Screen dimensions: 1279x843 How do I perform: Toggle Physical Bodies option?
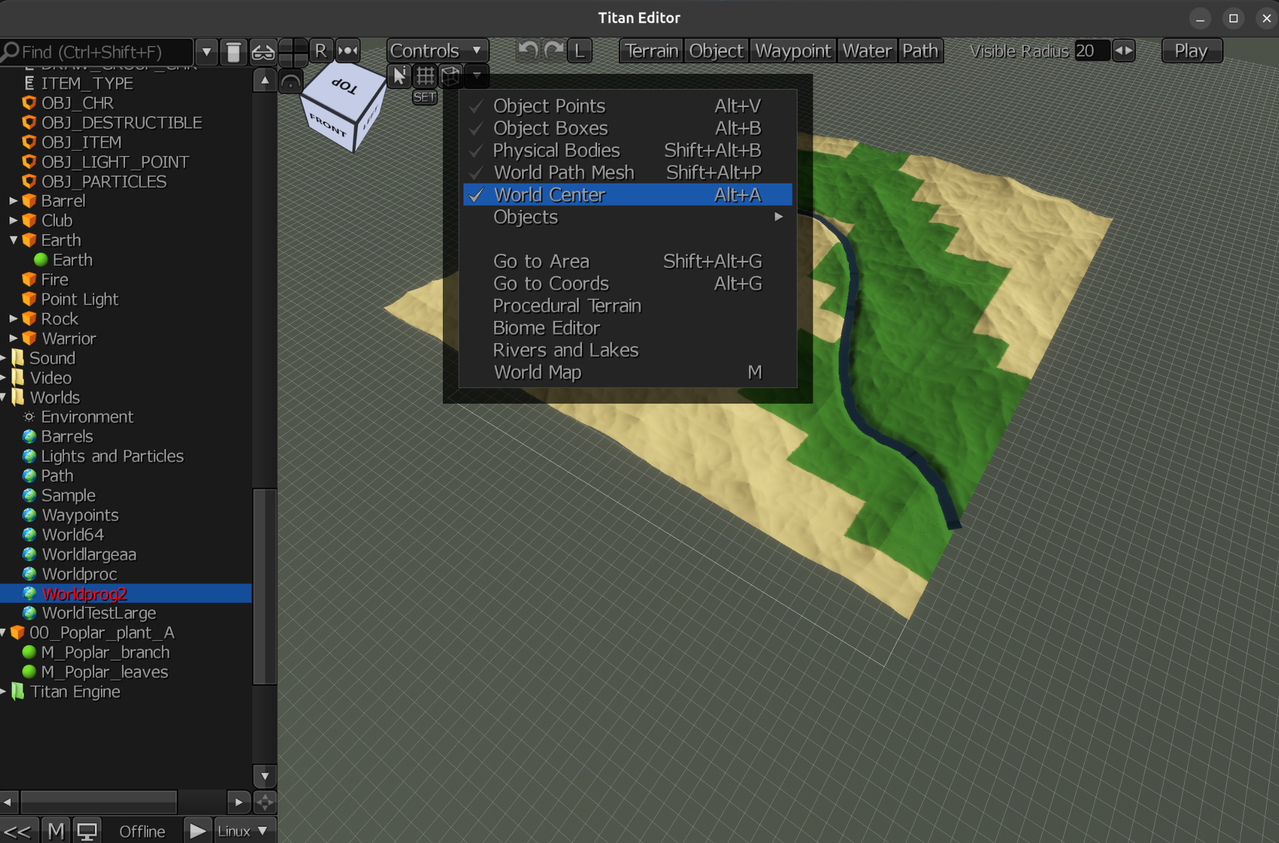click(x=628, y=150)
